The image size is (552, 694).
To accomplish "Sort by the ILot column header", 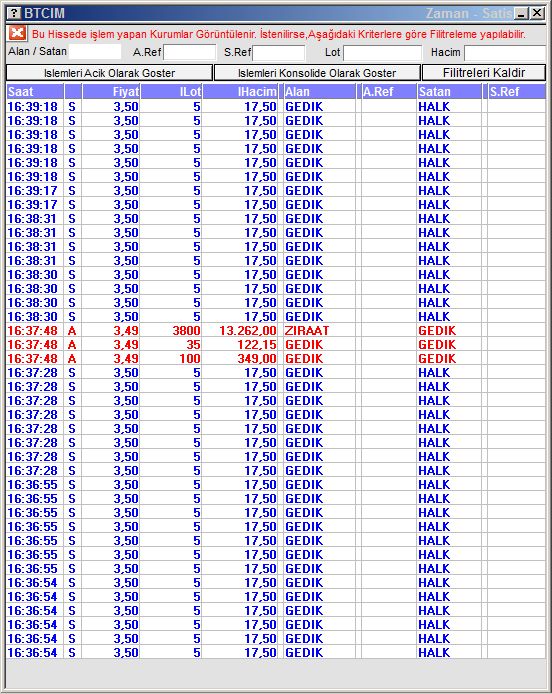I will tap(171, 92).
